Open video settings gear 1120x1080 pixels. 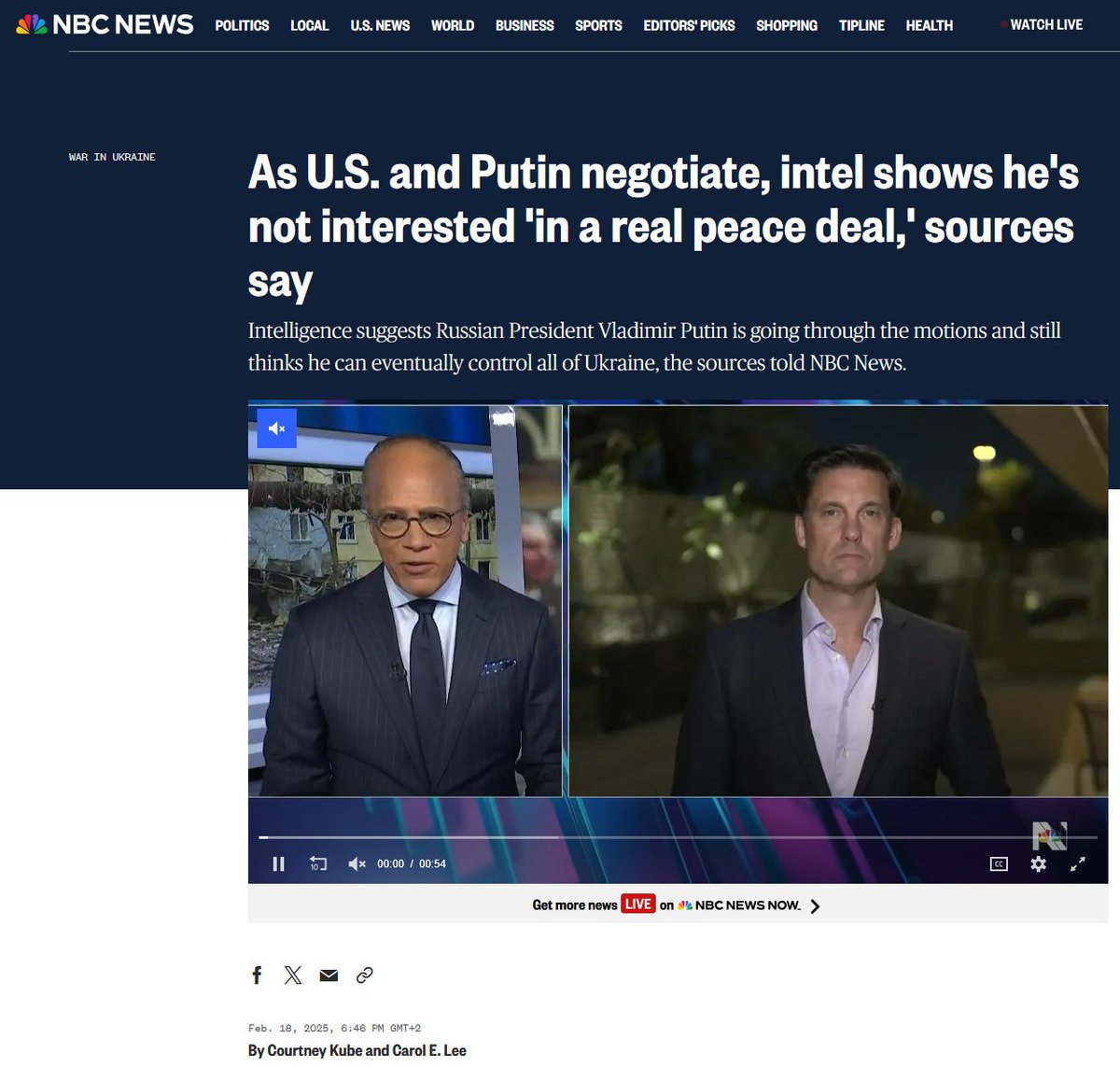click(x=1038, y=864)
